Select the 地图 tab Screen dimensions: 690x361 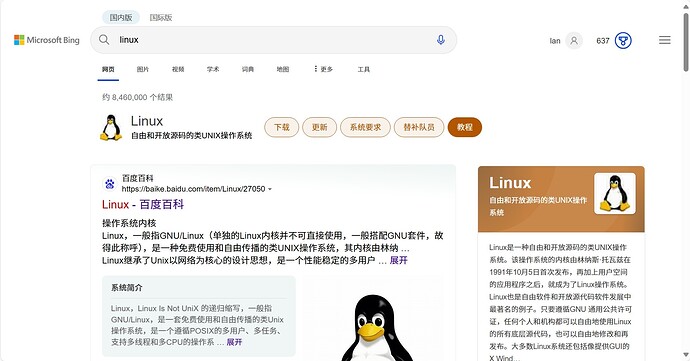pyautogui.click(x=283, y=69)
